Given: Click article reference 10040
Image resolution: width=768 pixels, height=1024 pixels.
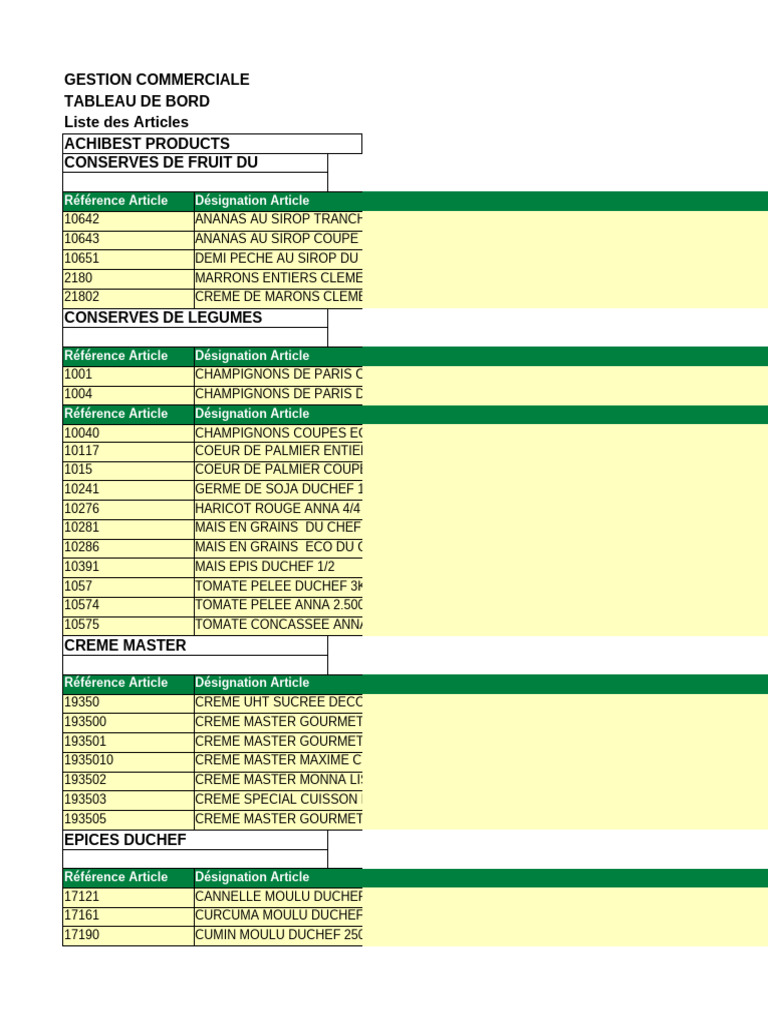Looking at the screenshot, I should tap(128, 434).
